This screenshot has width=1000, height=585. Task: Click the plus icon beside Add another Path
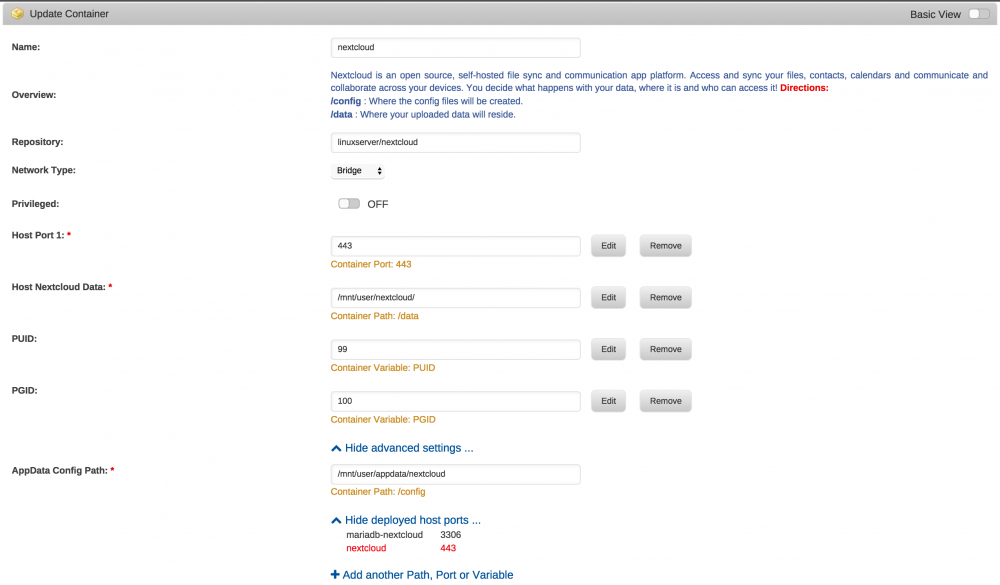[x=335, y=575]
